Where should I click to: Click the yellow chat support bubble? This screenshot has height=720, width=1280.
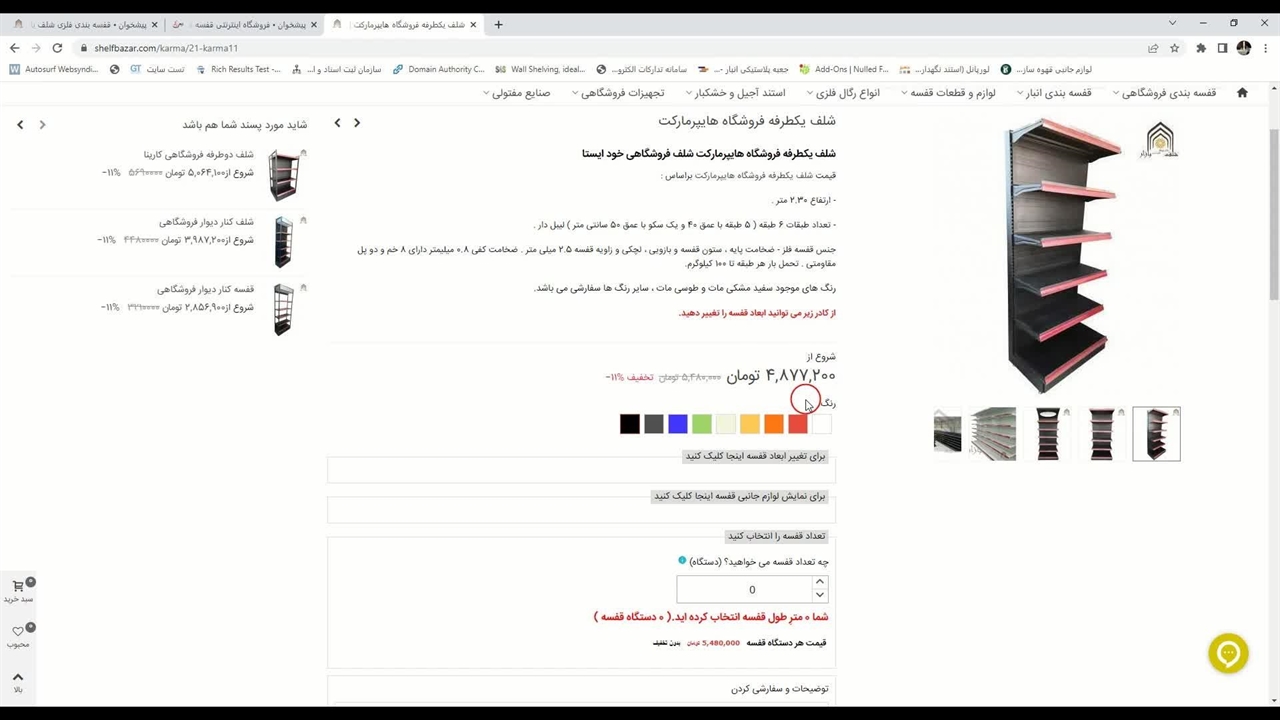(x=1228, y=654)
